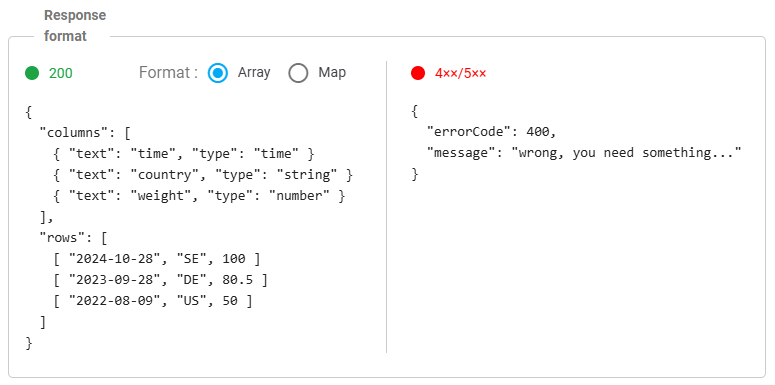Click the green 200 status dot
This screenshot has height=385, width=775.
point(32,73)
